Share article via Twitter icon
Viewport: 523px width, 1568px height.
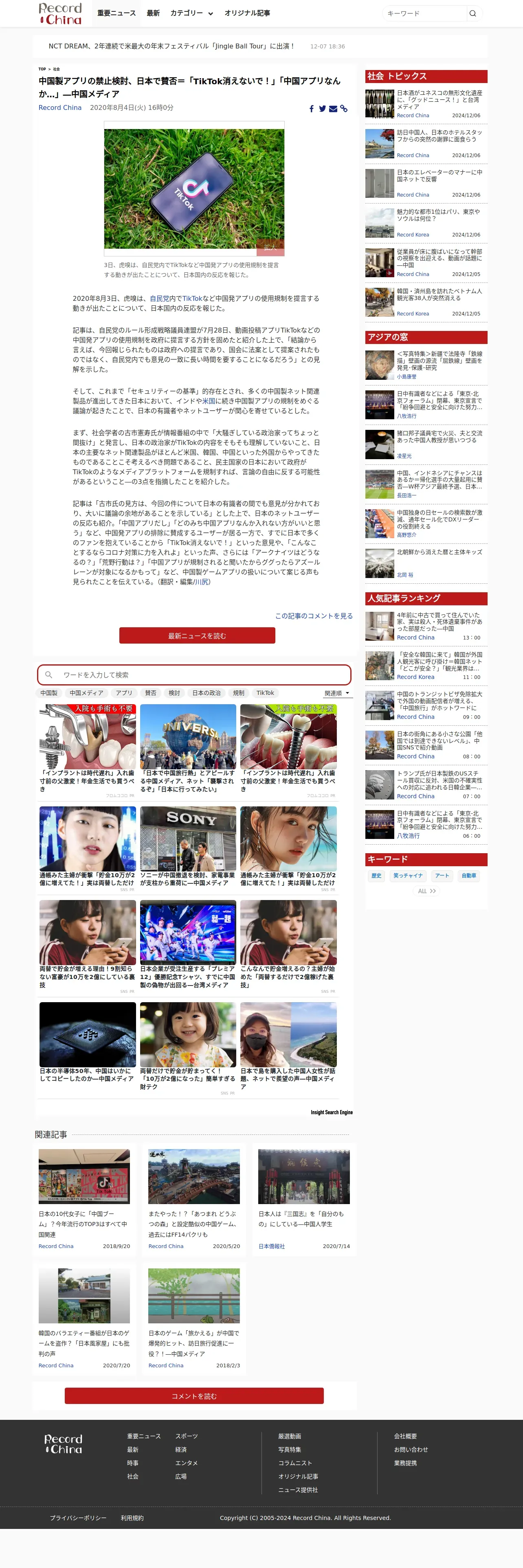[x=322, y=108]
